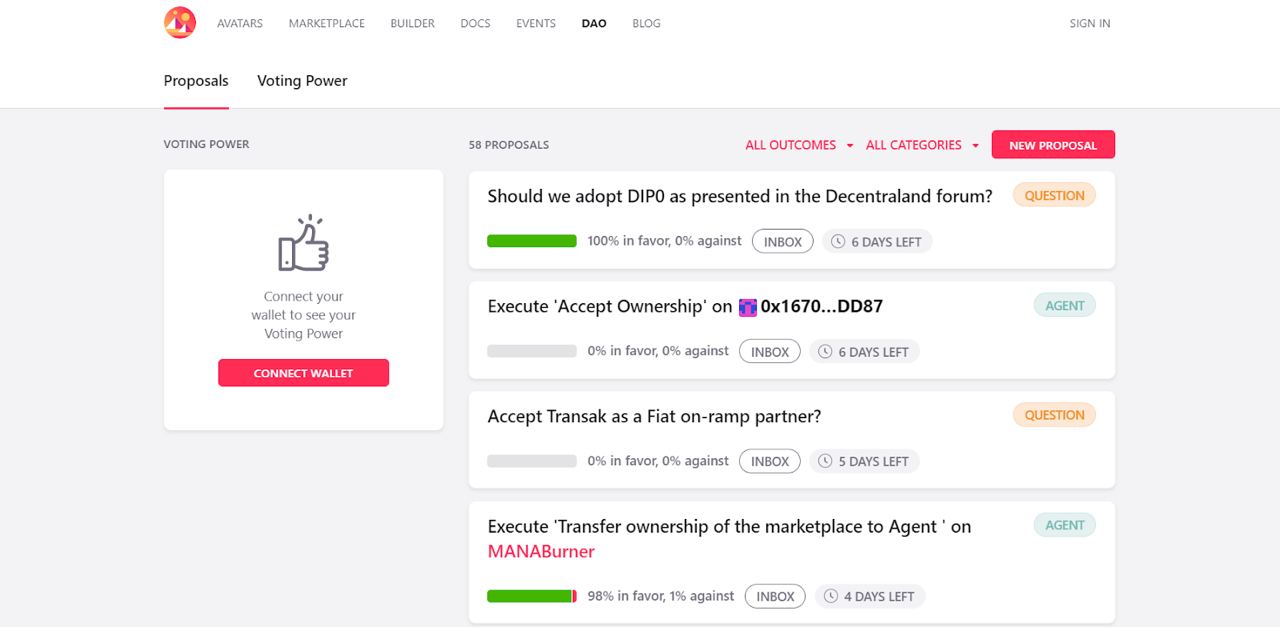This screenshot has height=627, width=1280.
Task: Click the Inbox tag on the Transak proposal
Action: (770, 461)
